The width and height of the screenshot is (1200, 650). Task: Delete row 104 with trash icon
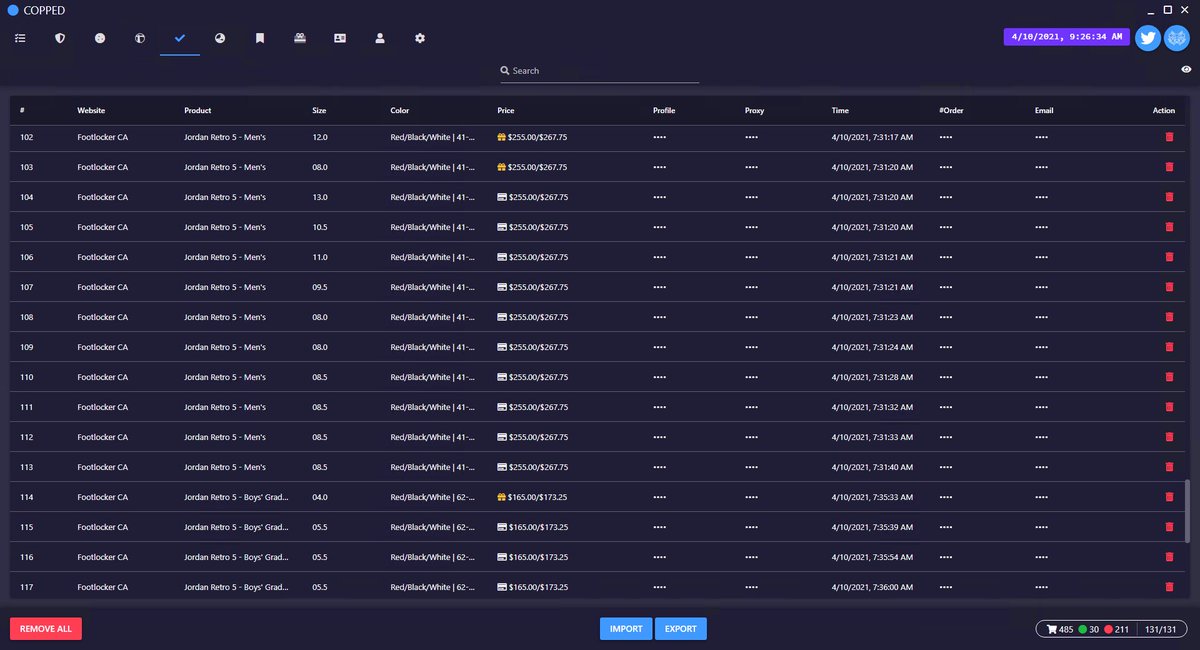point(1169,197)
